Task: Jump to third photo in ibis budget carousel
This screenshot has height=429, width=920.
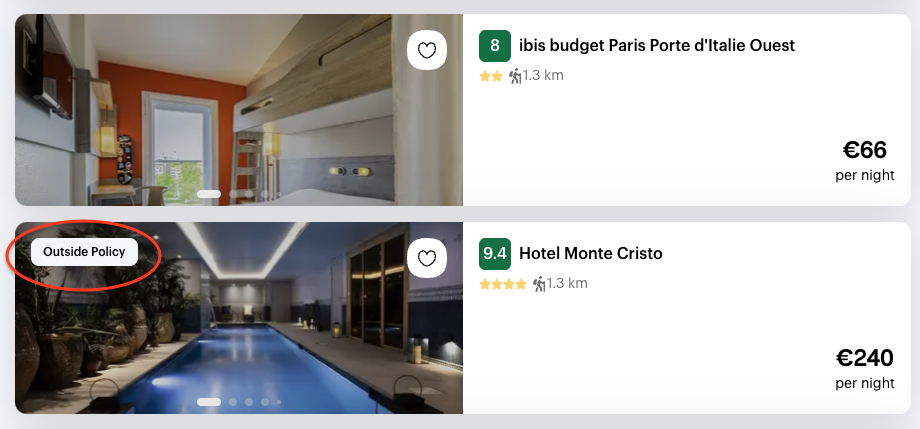Action: coord(249,193)
